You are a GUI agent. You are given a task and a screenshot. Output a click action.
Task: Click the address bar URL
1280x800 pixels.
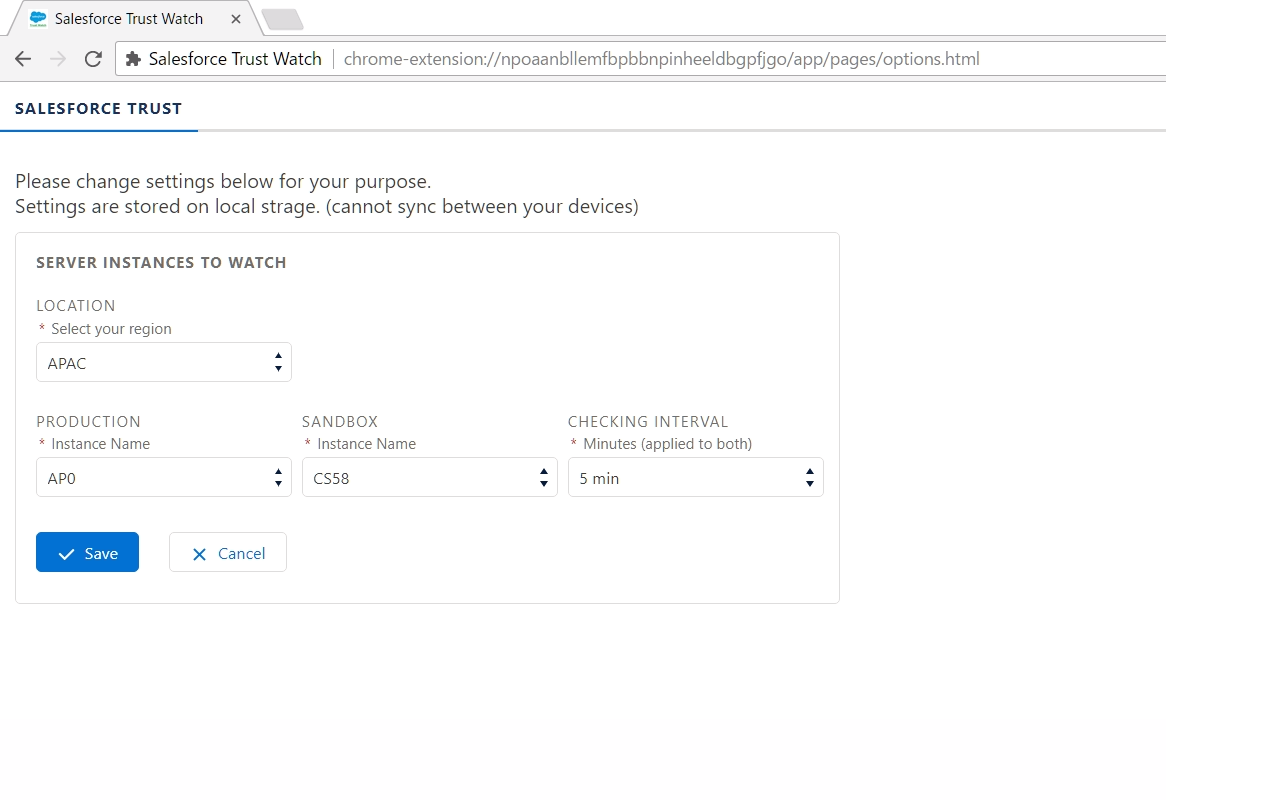661,59
